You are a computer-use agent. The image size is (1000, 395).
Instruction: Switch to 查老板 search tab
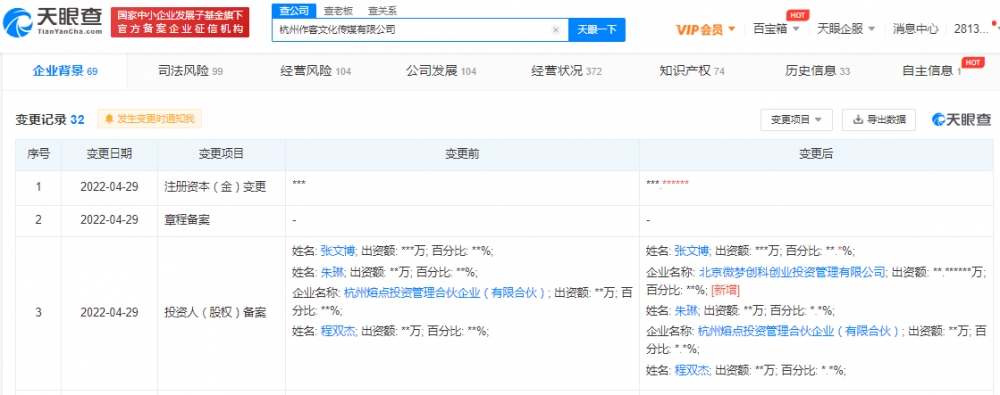(337, 10)
